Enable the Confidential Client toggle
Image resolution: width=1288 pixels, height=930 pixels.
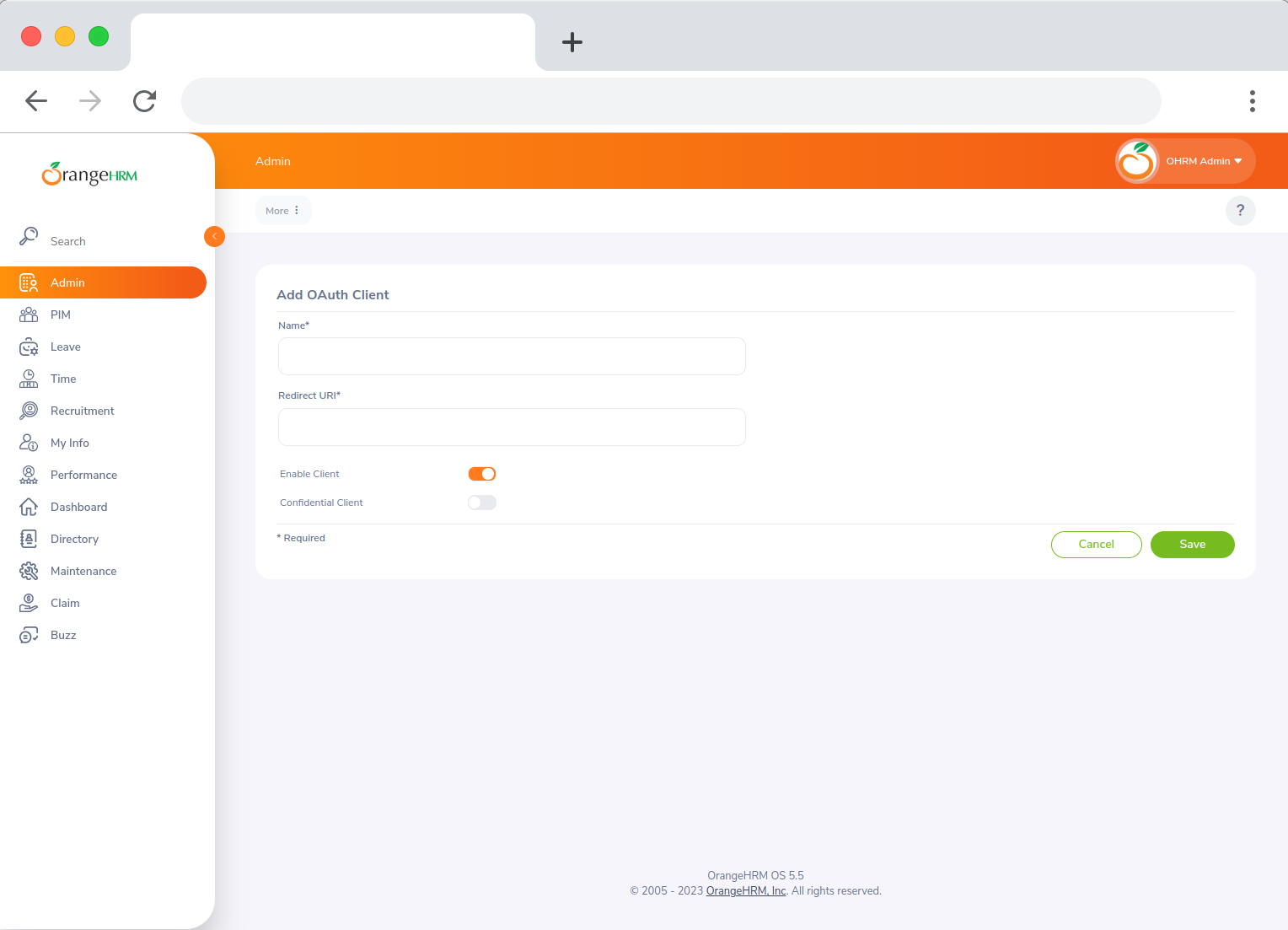[x=481, y=502]
